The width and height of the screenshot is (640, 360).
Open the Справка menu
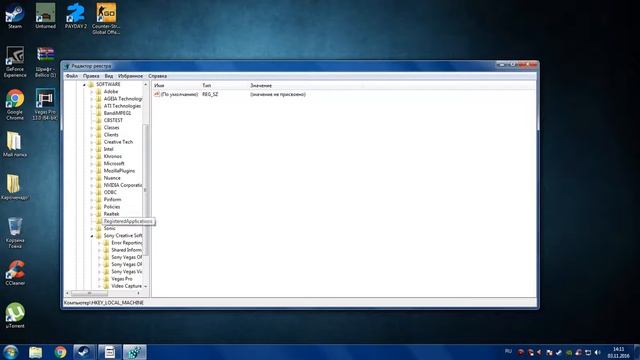click(x=158, y=76)
